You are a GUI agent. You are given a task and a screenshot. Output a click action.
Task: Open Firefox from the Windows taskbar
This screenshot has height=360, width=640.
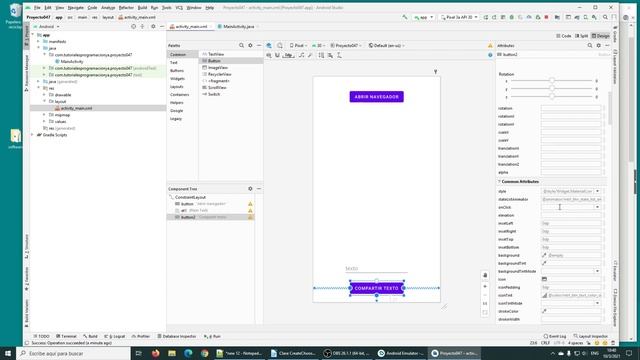tap(156, 353)
